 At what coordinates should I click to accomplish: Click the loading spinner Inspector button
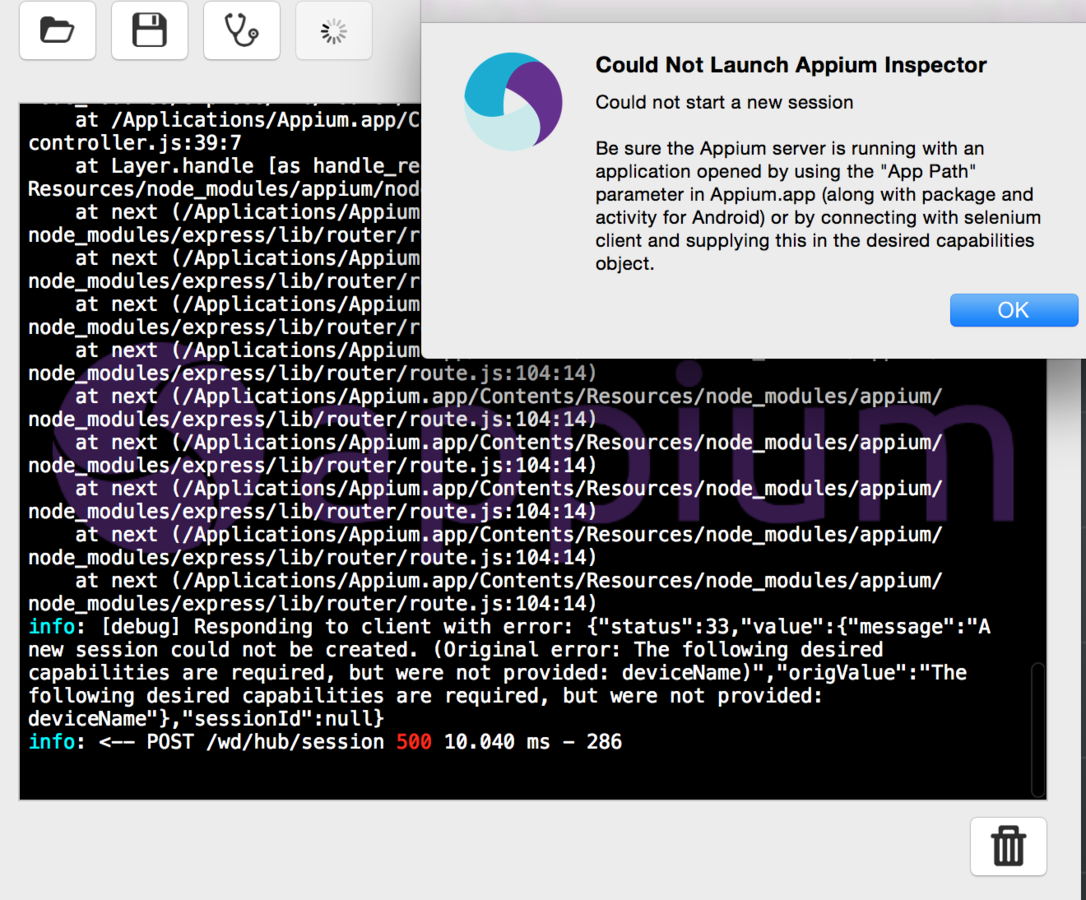[334, 30]
